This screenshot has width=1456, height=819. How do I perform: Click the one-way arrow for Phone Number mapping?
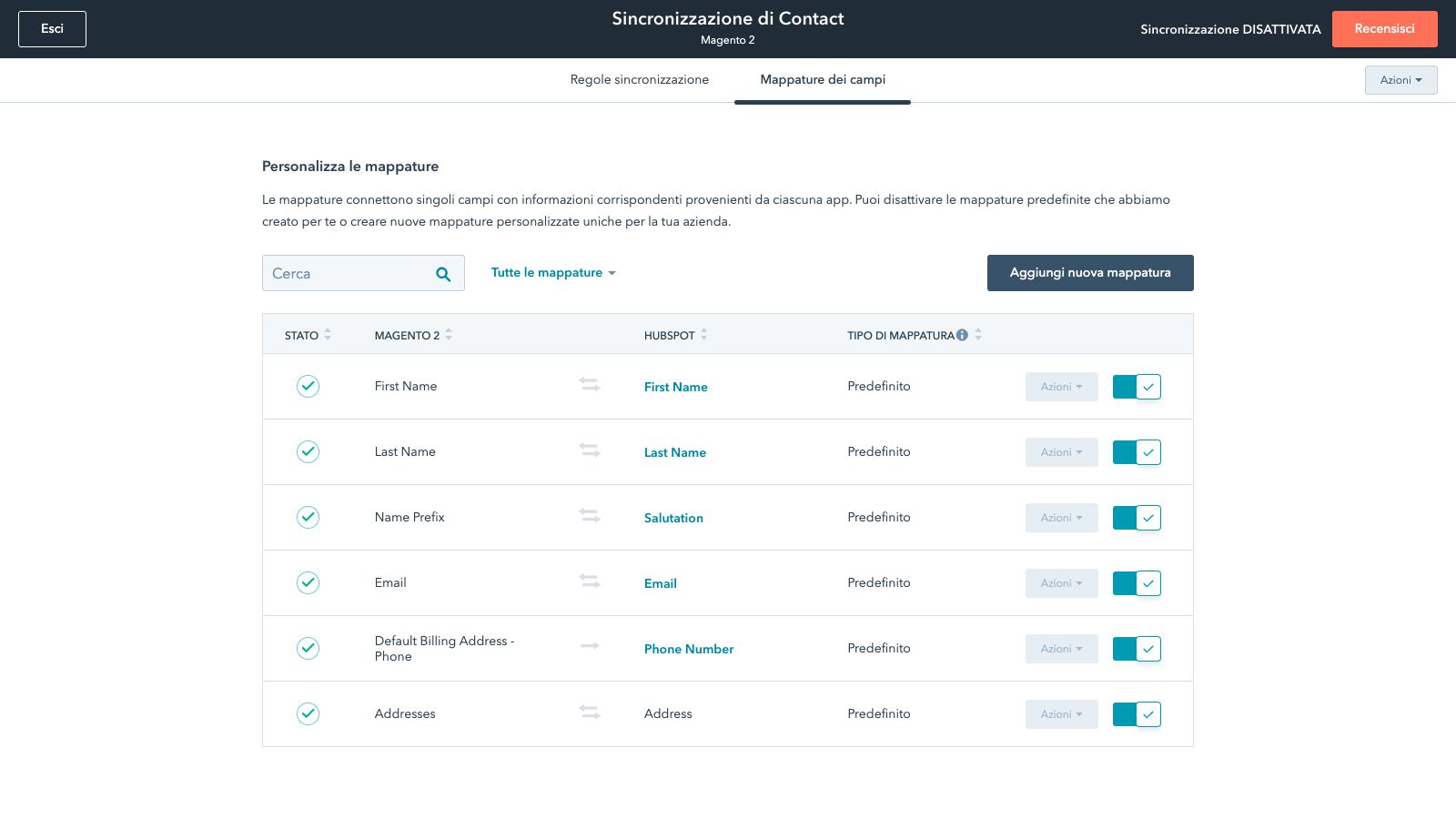point(590,646)
